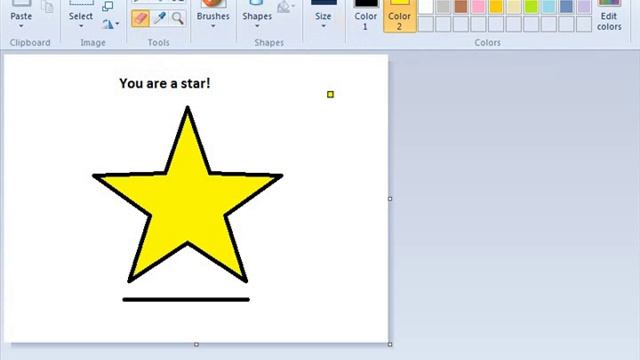Open the Rotate dropdown arrow

[117, 24]
